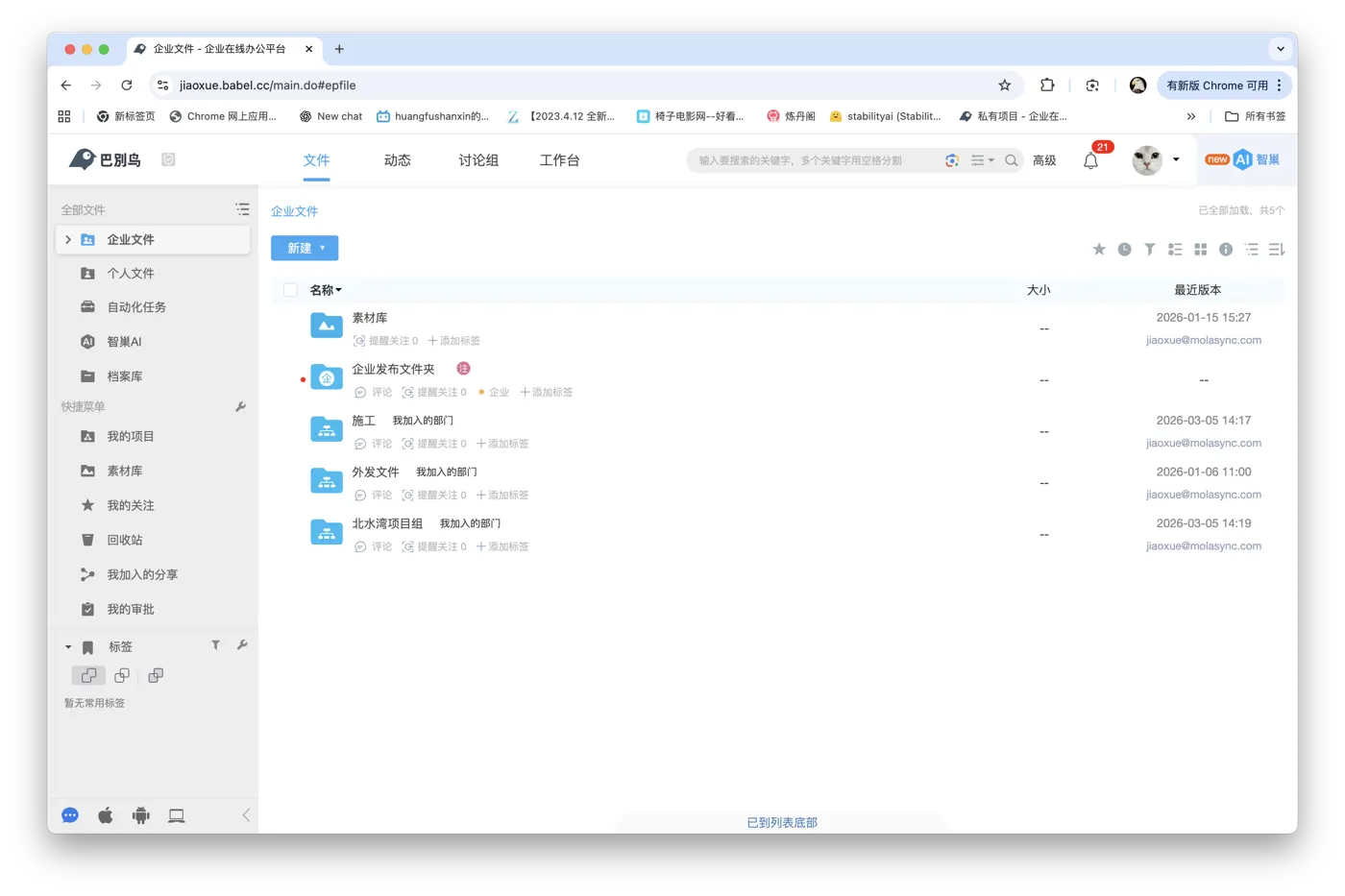Image resolution: width=1345 pixels, height=896 pixels.
Task: Select the tag exclude mode icon
Action: 156,676
